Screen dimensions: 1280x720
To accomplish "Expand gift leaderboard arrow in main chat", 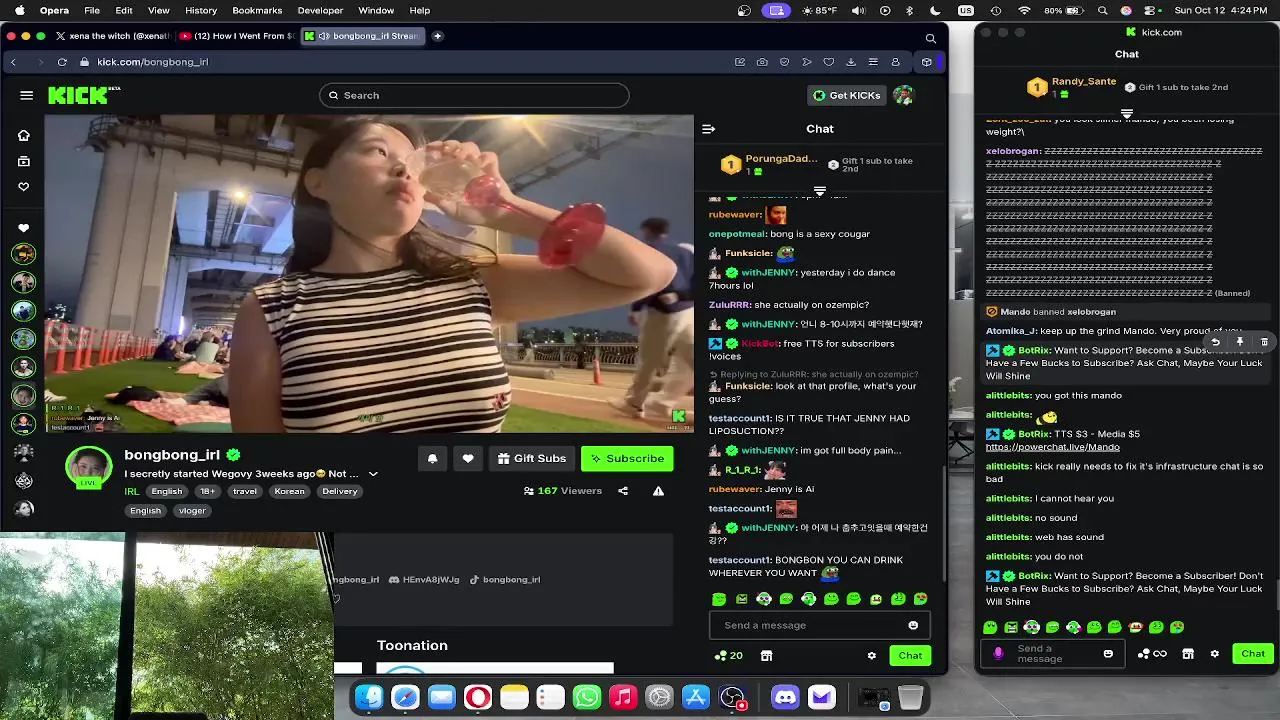I will (820, 190).
